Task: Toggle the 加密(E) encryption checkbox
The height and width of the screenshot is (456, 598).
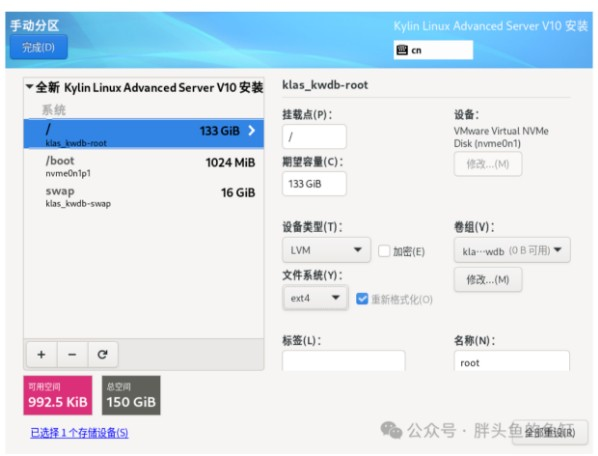Action: tap(384, 251)
